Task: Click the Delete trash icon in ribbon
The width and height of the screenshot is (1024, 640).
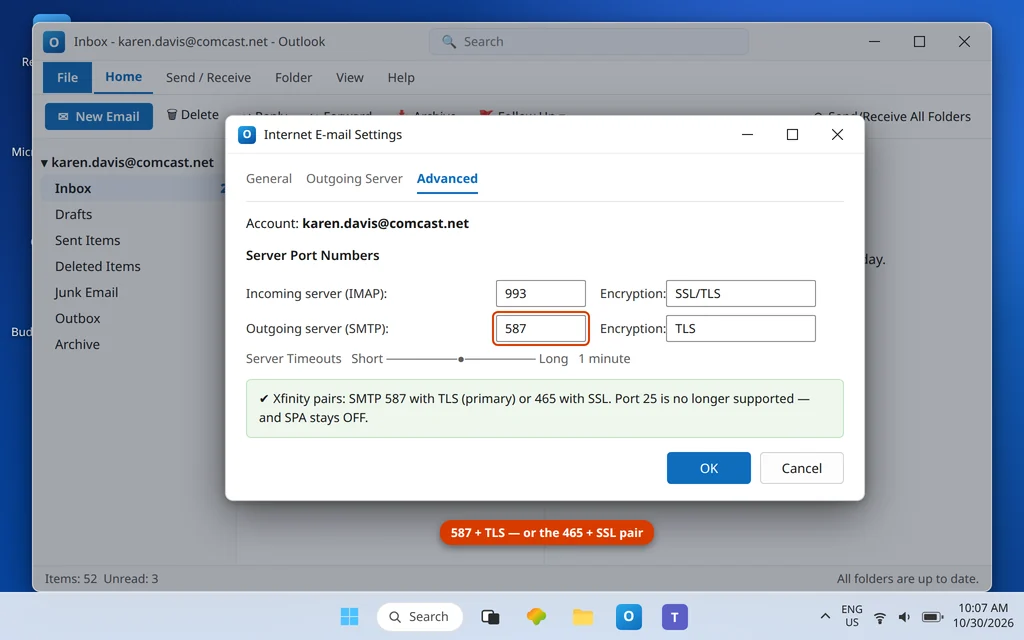Action: click(x=172, y=115)
